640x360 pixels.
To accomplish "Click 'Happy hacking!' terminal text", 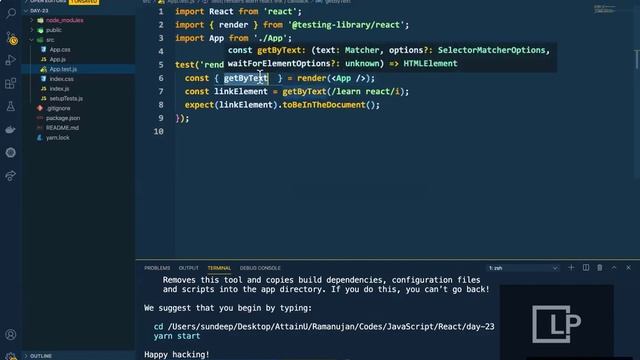I will coord(176,354).
